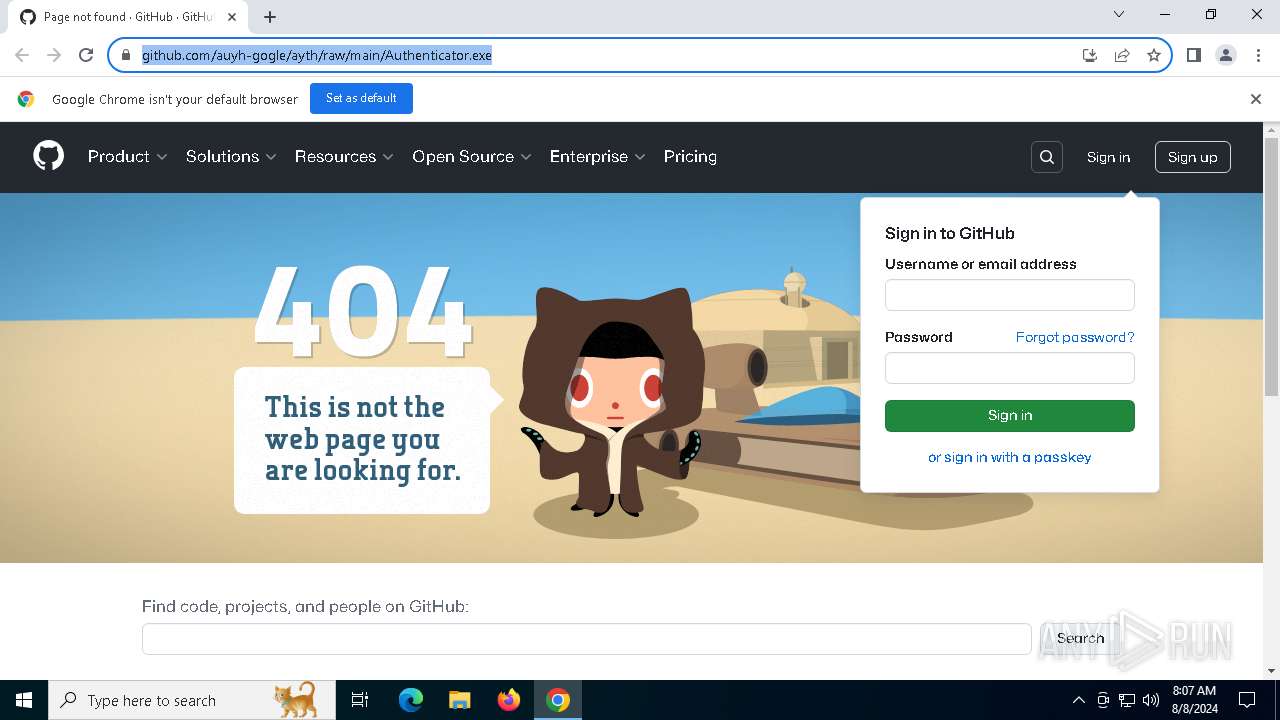Open the Pricing page
The height and width of the screenshot is (720, 1280).
(690, 157)
